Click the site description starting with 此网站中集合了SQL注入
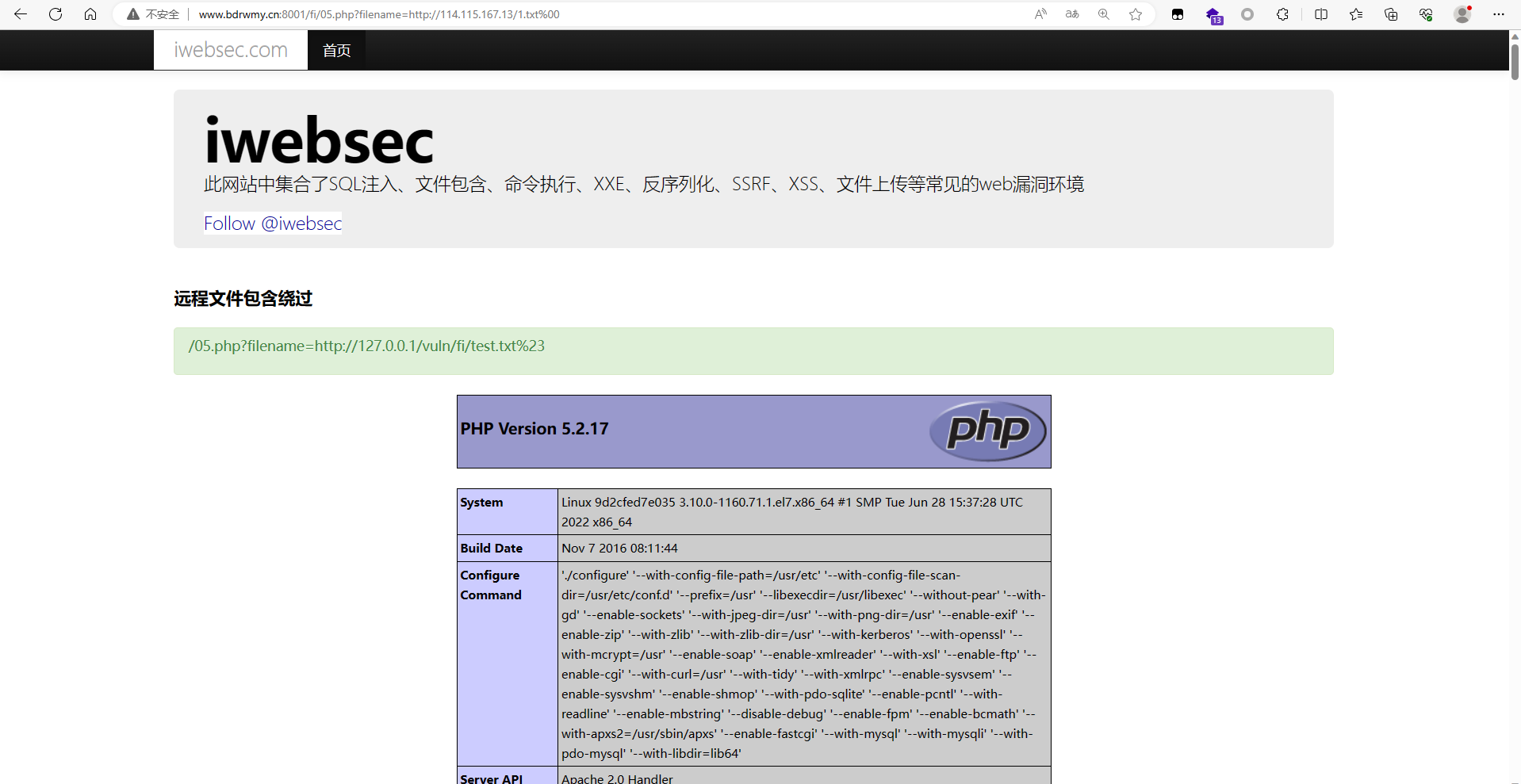This screenshot has width=1521, height=784. tap(644, 185)
